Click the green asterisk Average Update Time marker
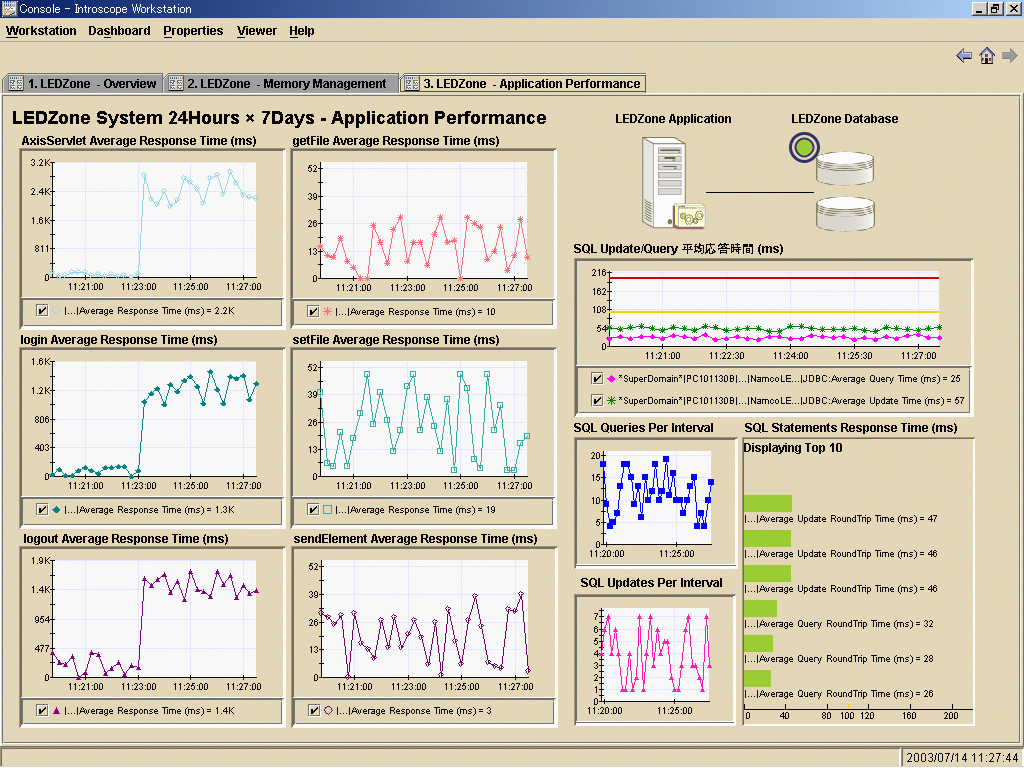This screenshot has width=1024, height=768. (x=611, y=400)
